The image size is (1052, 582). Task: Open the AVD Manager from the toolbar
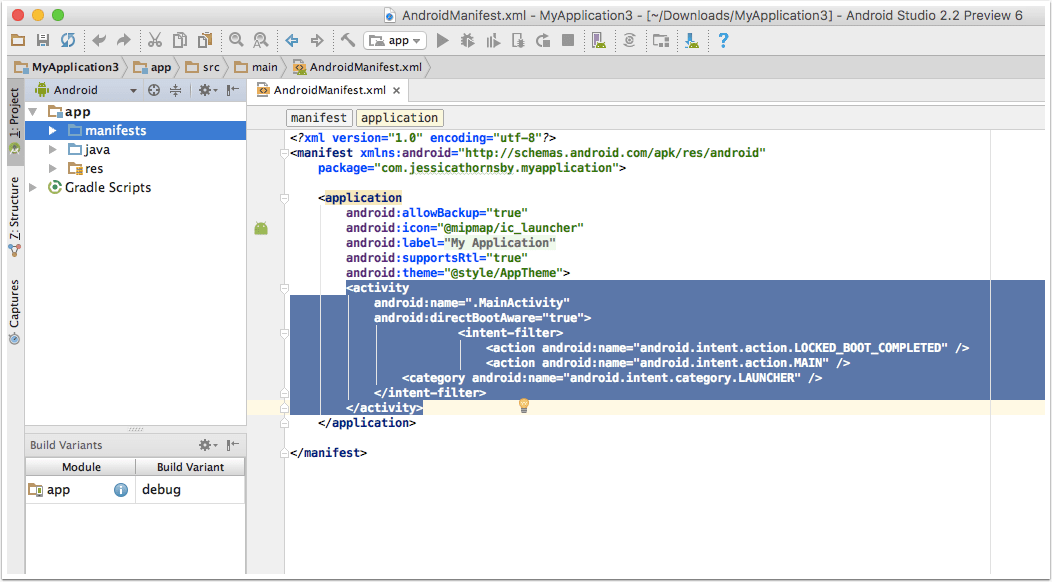click(599, 40)
